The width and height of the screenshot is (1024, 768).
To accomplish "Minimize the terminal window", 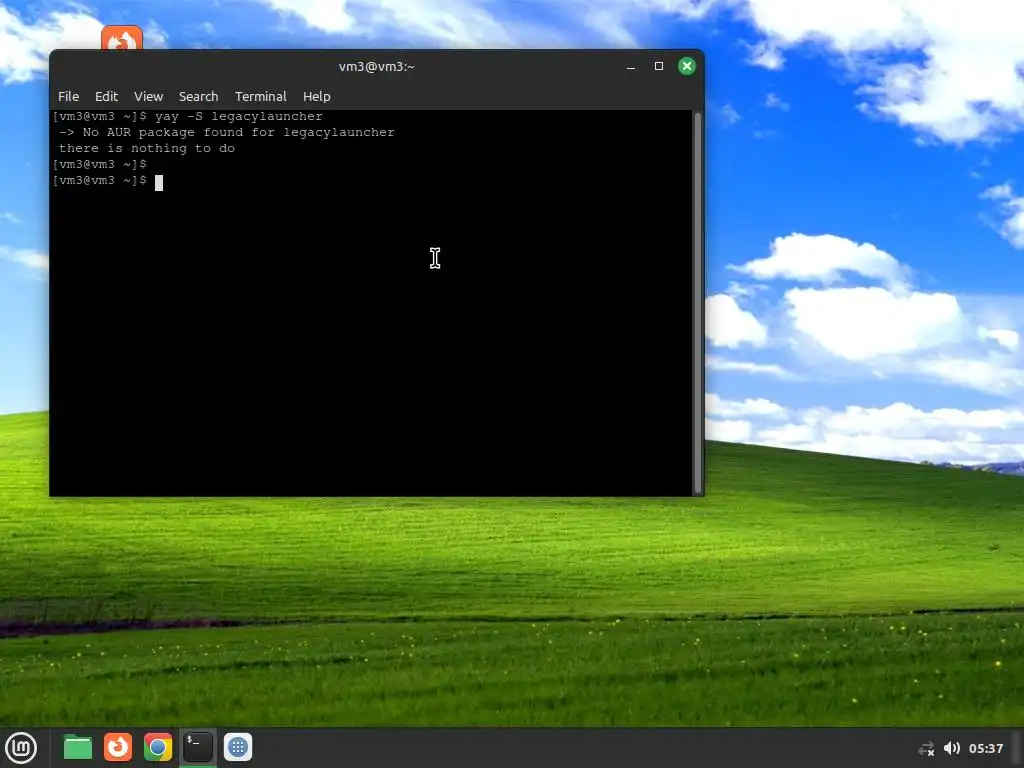I will pyautogui.click(x=631, y=67).
